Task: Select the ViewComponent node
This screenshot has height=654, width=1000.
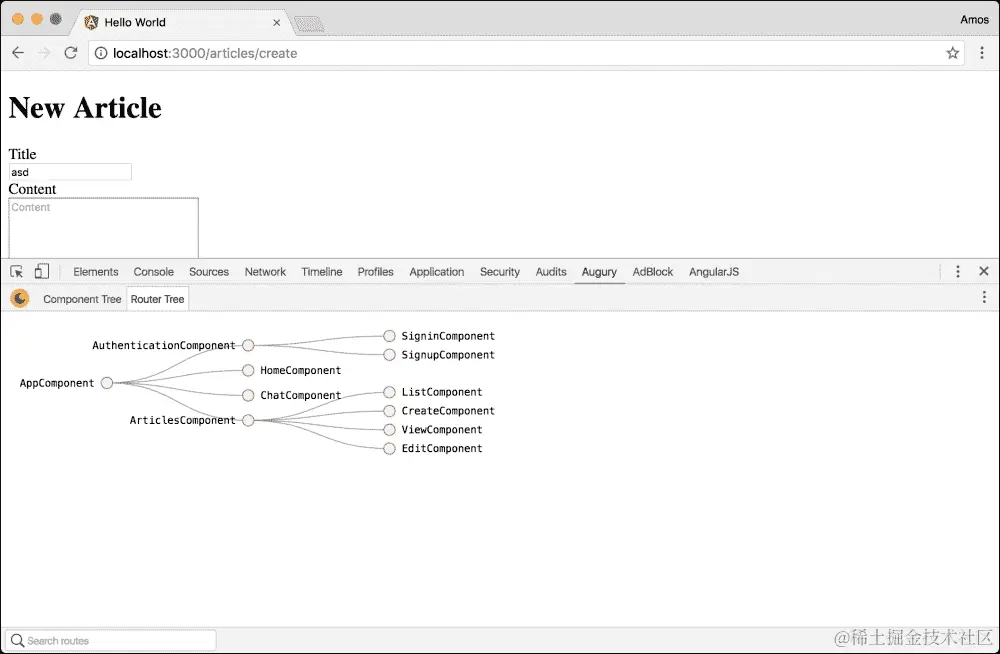Action: pos(389,429)
